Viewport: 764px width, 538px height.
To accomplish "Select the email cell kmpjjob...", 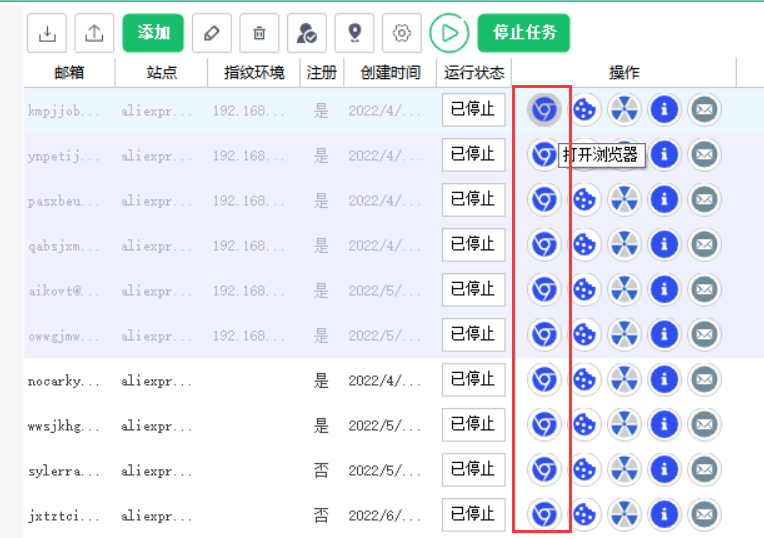I will [x=63, y=111].
